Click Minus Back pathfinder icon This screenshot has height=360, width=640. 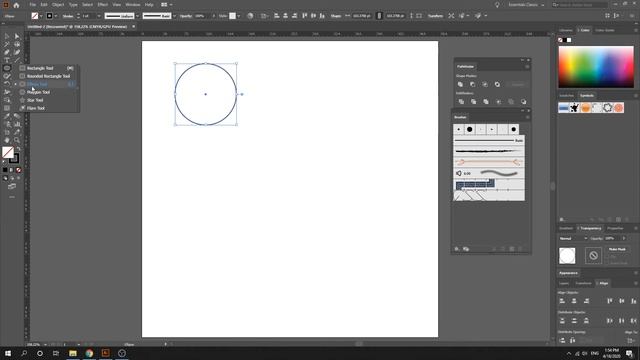pos(524,102)
